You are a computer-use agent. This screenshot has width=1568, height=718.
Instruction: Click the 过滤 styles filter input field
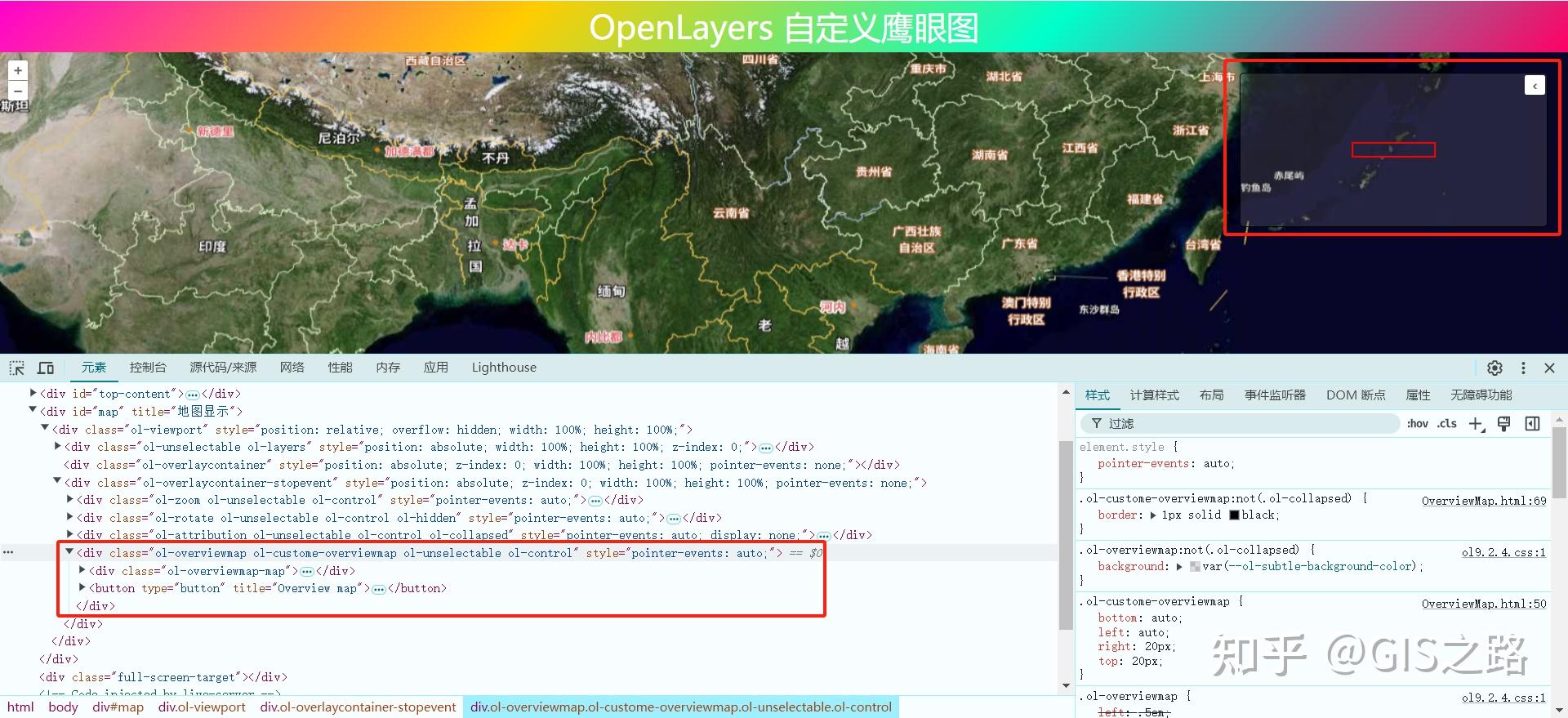pos(1241,423)
